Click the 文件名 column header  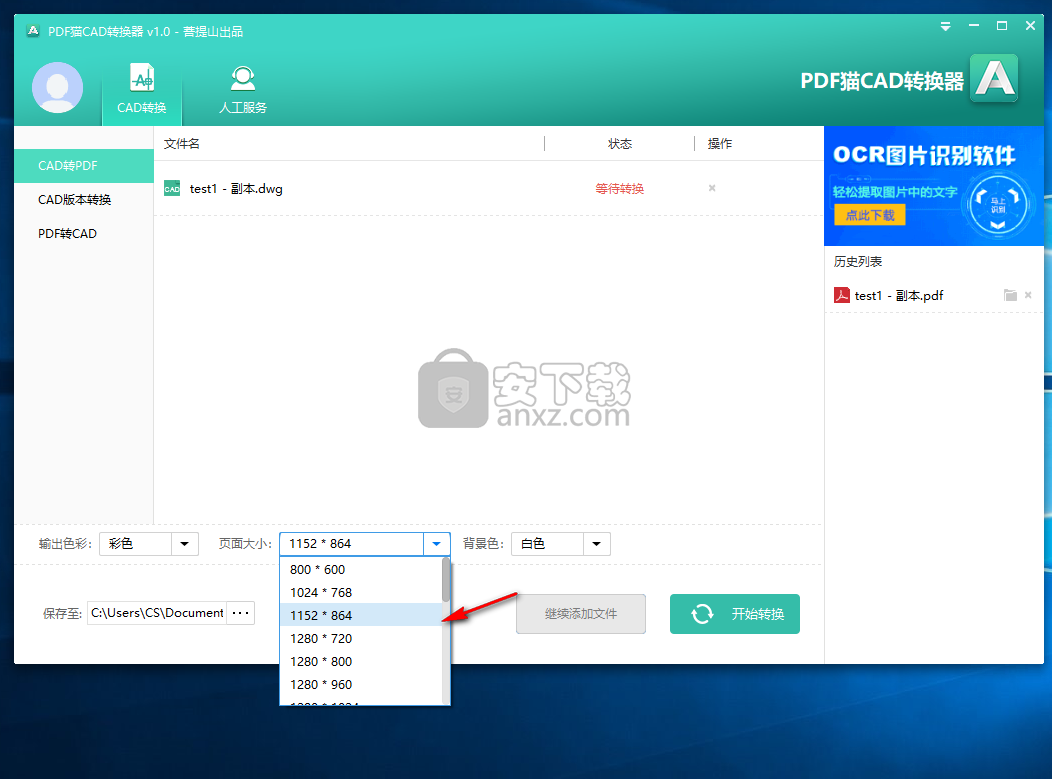pos(182,144)
